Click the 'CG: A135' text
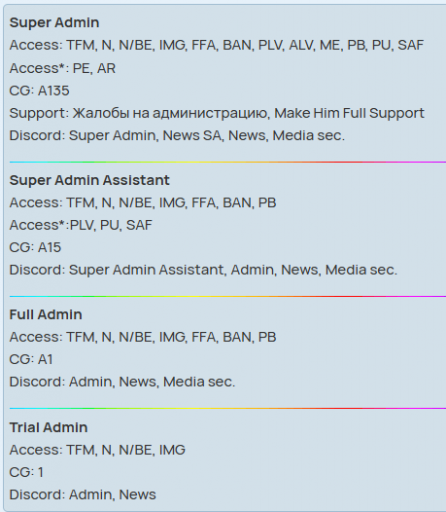446x512 pixels. tap(39, 91)
